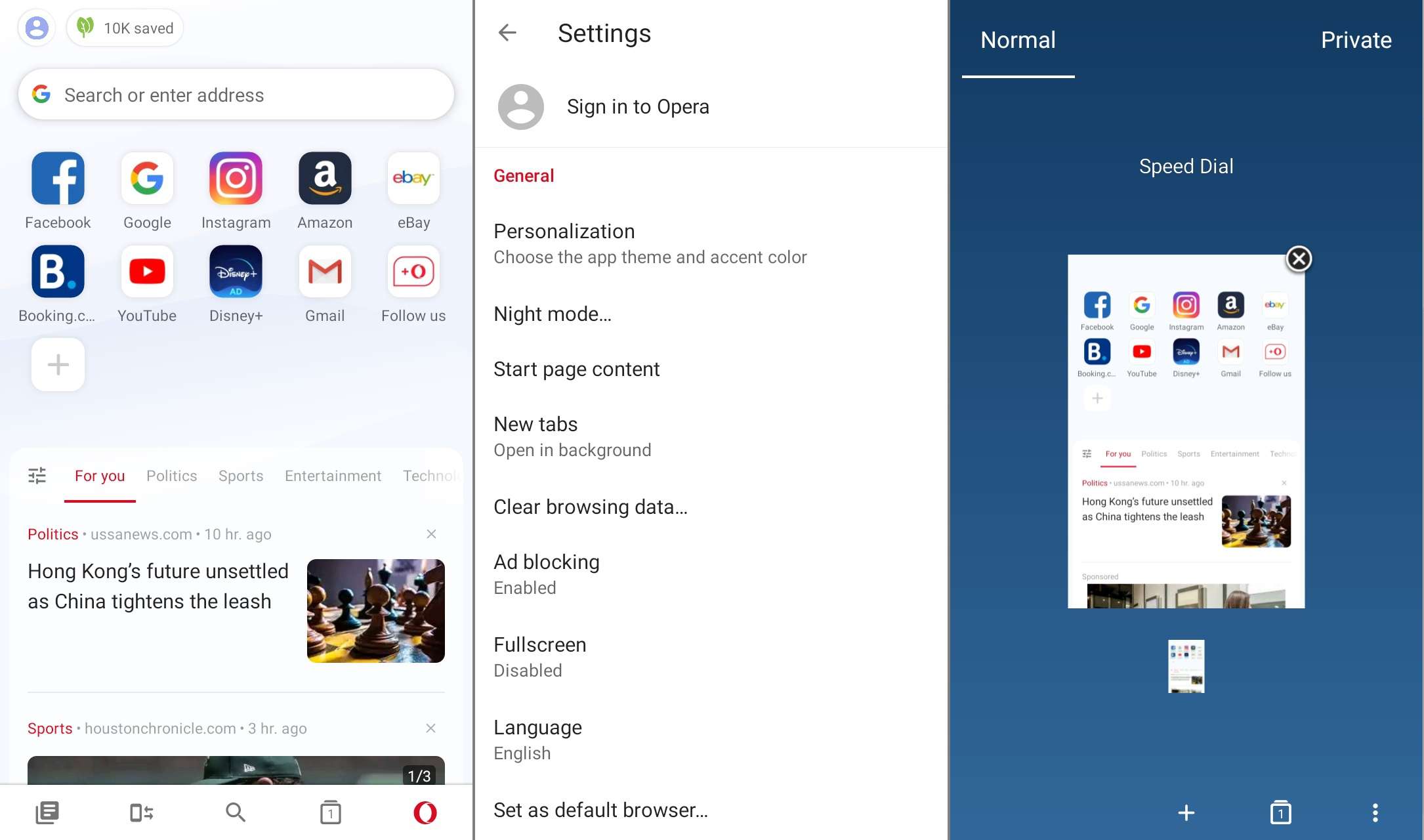Screen dimensions: 1424x840
Task: Switch to the Politics news tab
Action: tap(172, 476)
